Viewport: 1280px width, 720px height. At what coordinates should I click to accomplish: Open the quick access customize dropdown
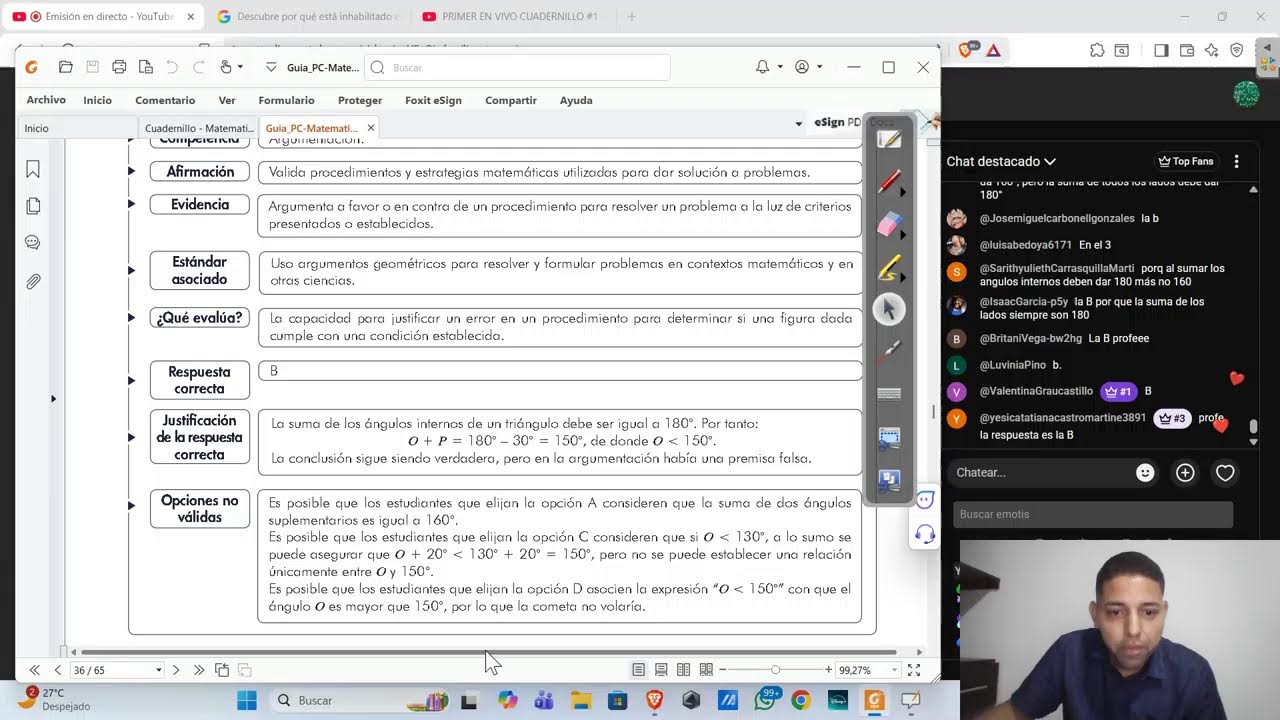coord(271,67)
